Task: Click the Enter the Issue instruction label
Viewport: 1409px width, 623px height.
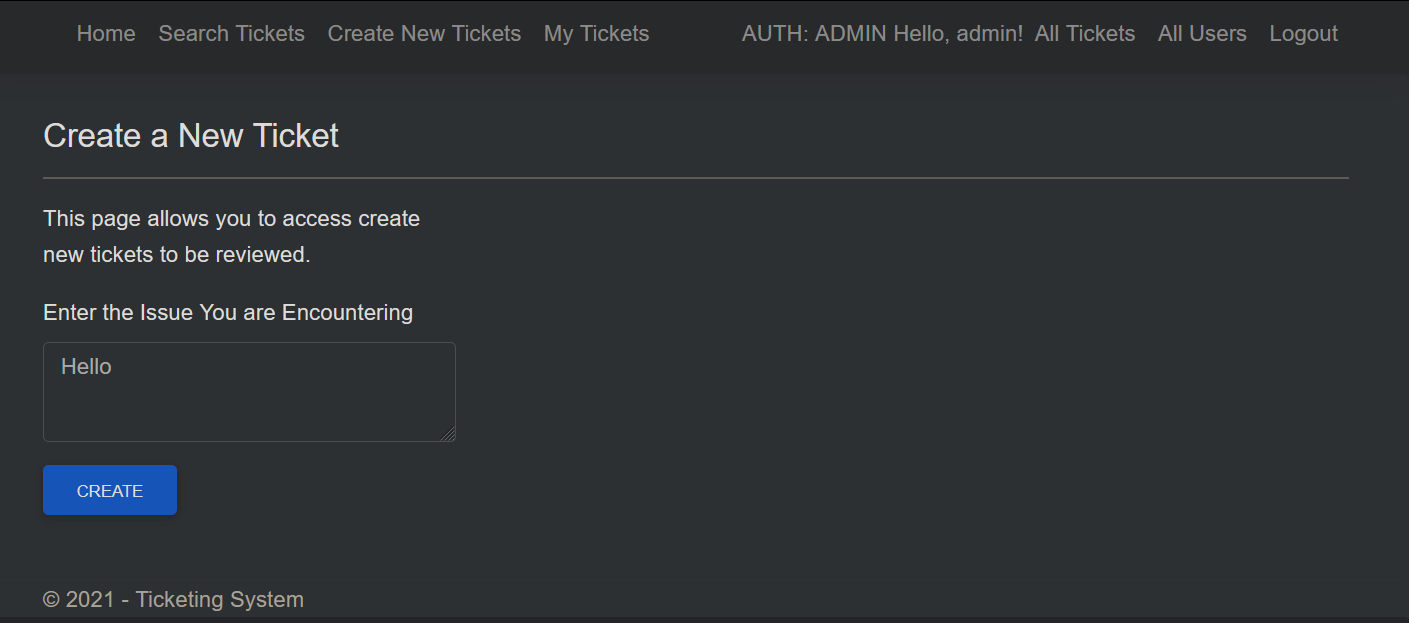Action: [227, 312]
